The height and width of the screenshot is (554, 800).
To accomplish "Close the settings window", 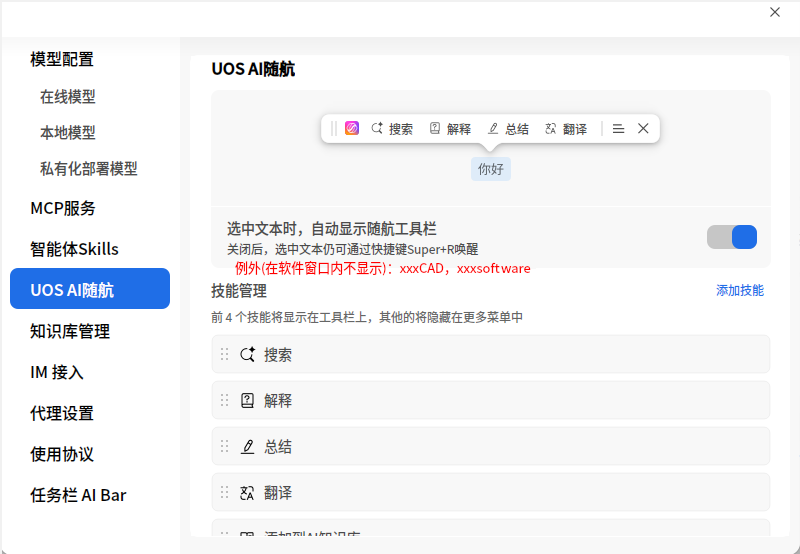I will tap(775, 12).
